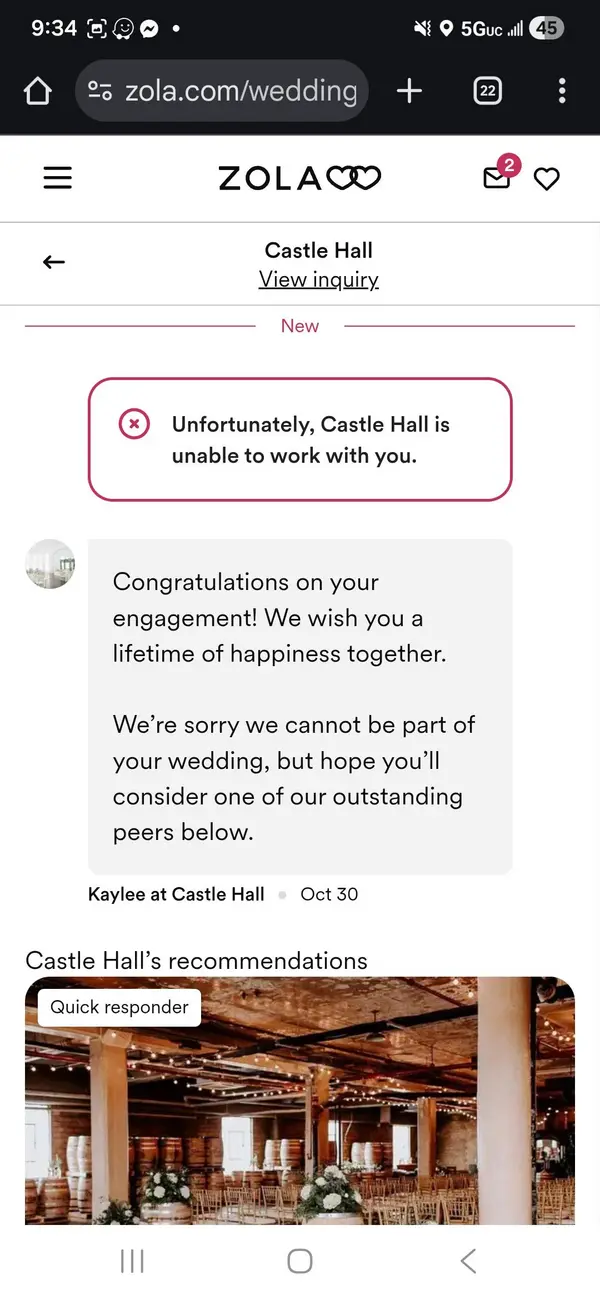Tap the declined notice X icon

pos(134,425)
